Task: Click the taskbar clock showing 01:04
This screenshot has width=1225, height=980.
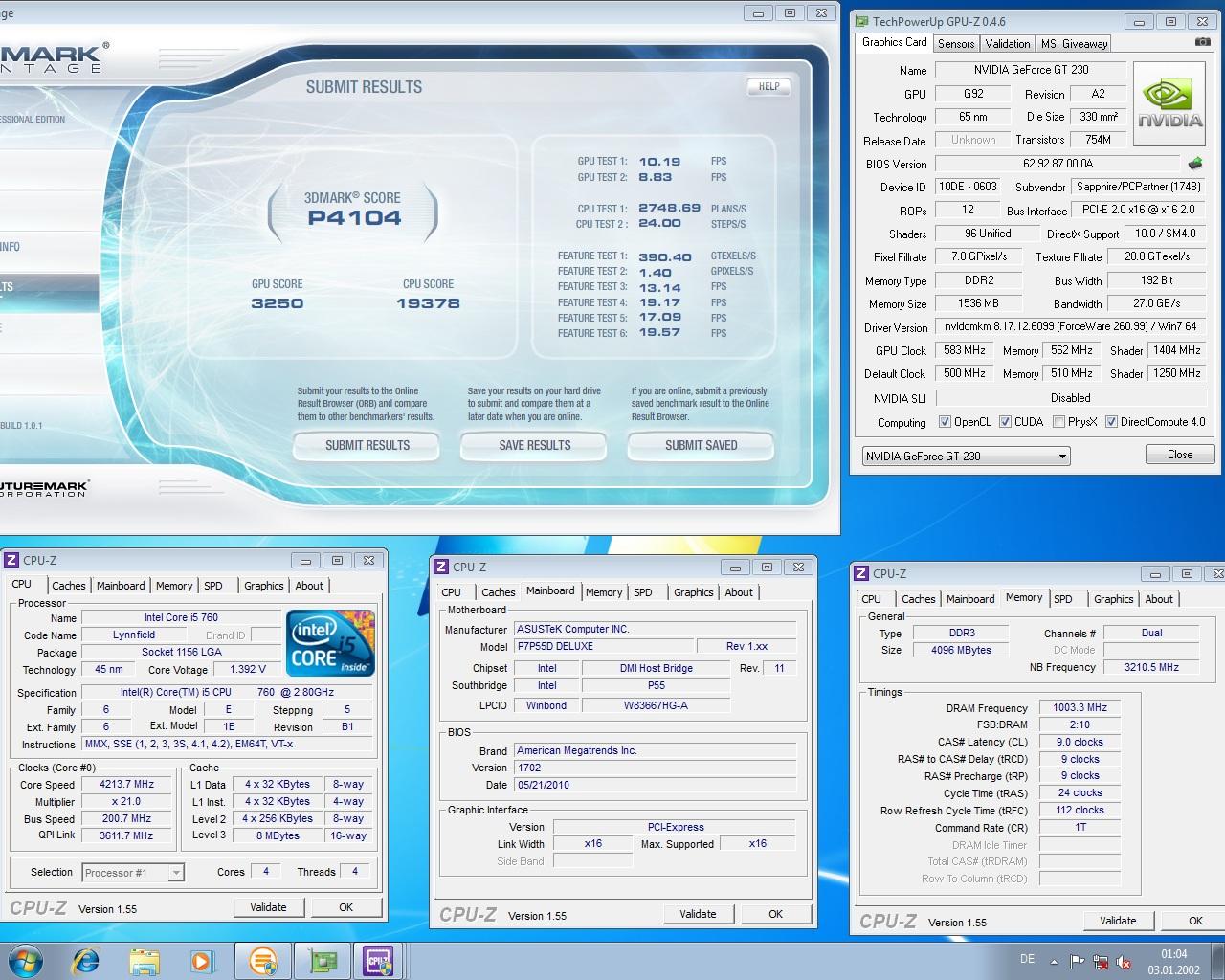Action: pos(1173,954)
